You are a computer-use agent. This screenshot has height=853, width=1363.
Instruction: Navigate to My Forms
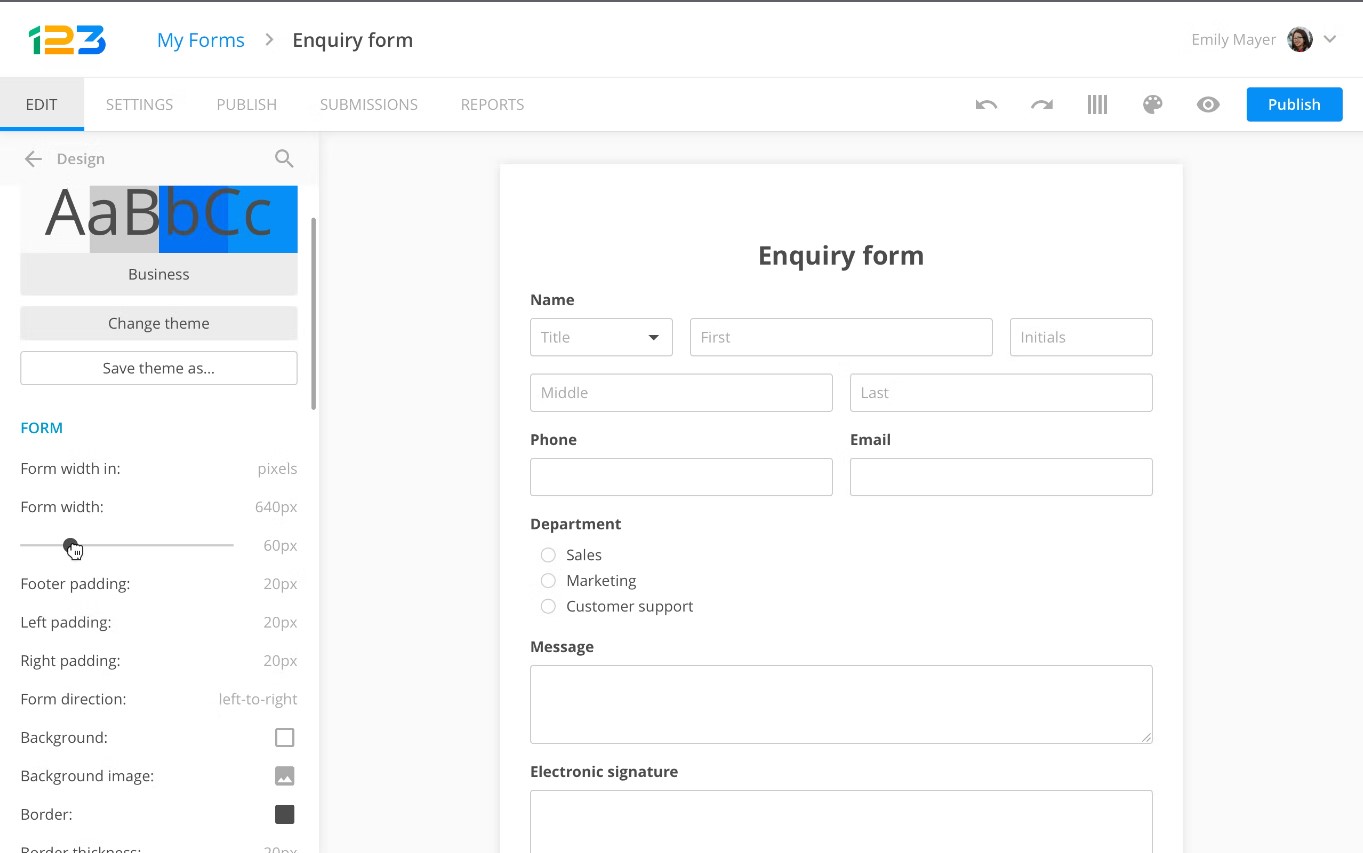[200, 39]
